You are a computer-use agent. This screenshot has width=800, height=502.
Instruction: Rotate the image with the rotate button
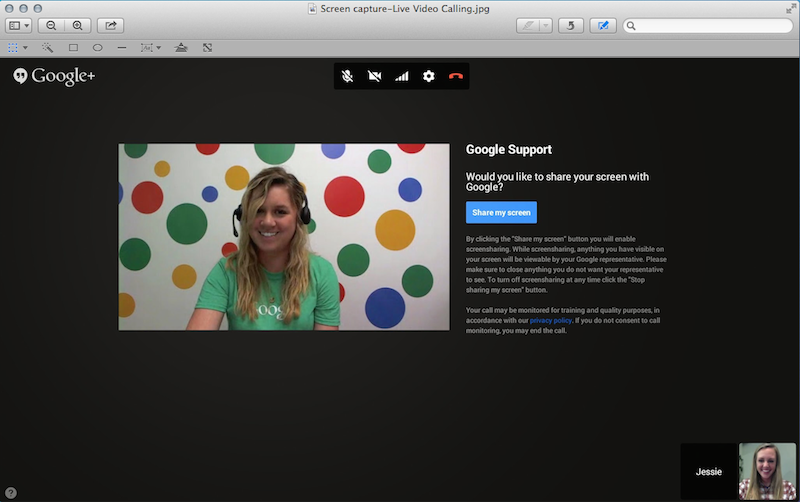(571, 26)
